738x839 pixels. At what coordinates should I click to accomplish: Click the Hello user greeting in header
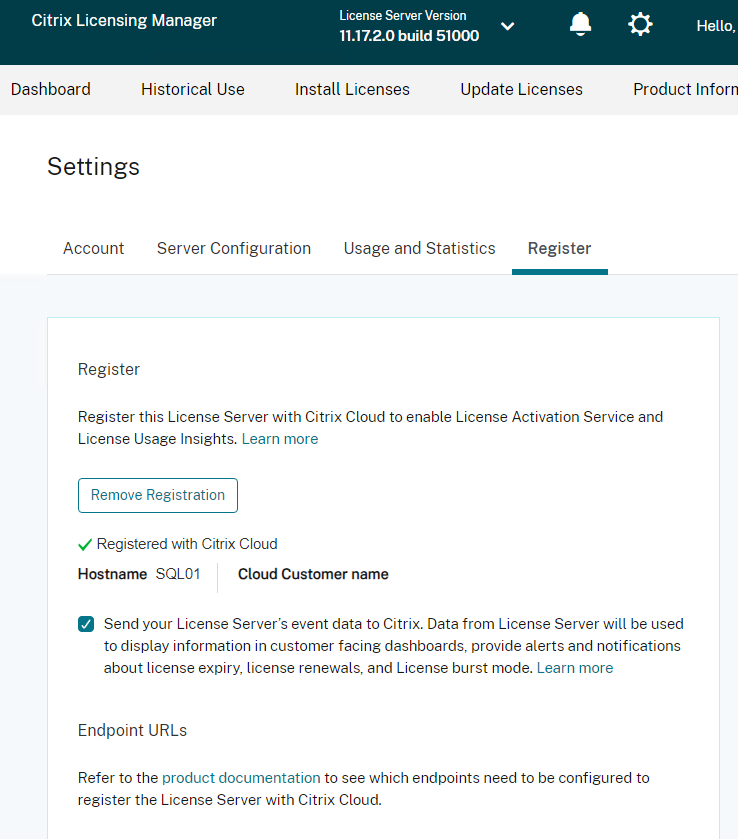(717, 26)
